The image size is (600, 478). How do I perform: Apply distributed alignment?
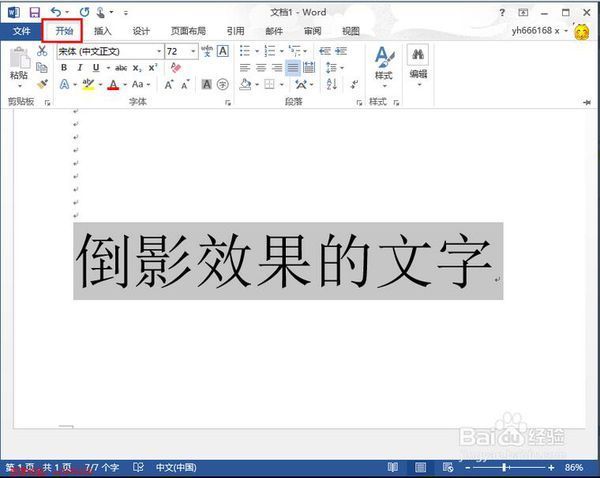309,68
